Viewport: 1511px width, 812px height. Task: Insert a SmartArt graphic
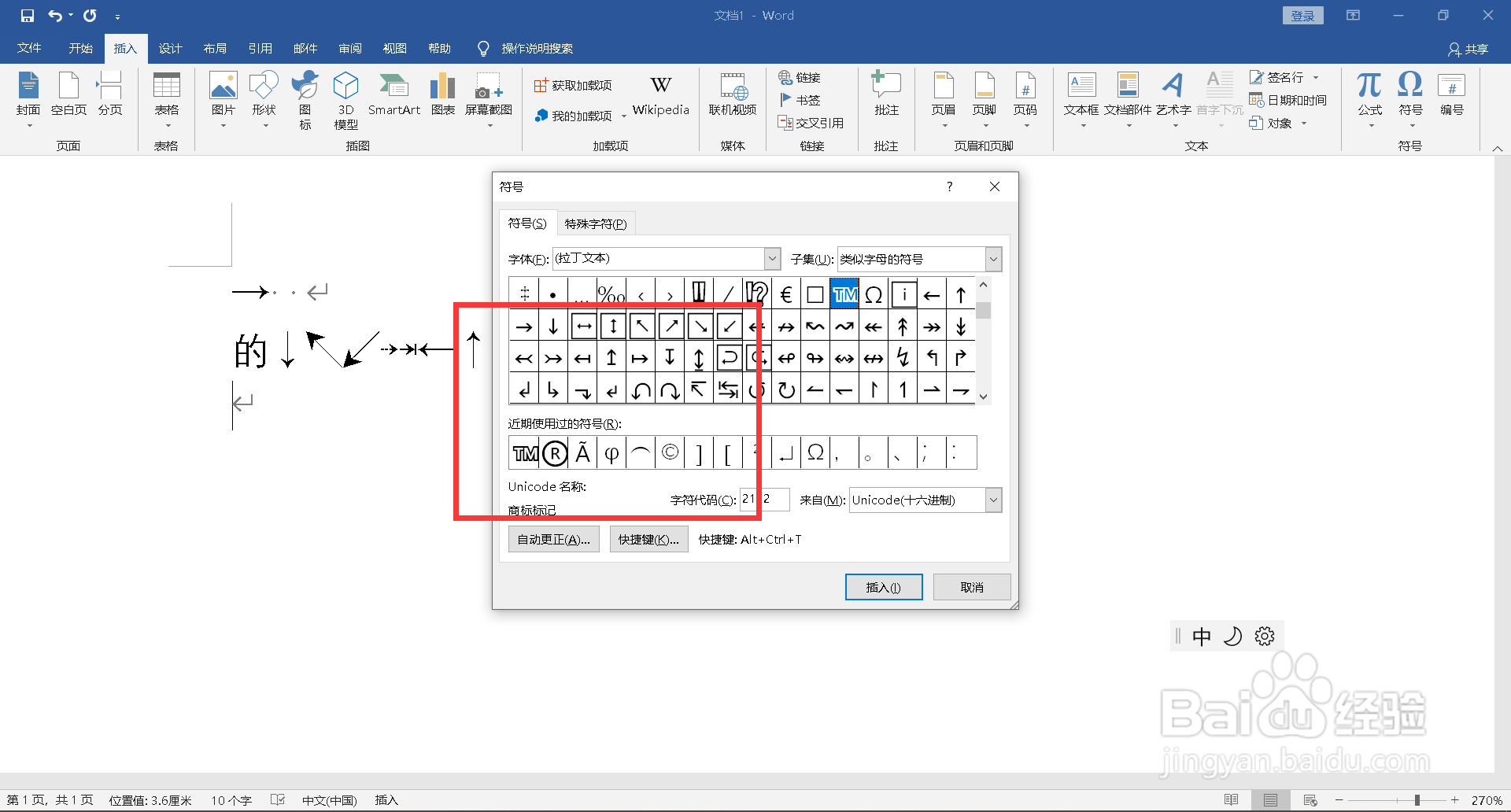[394, 94]
